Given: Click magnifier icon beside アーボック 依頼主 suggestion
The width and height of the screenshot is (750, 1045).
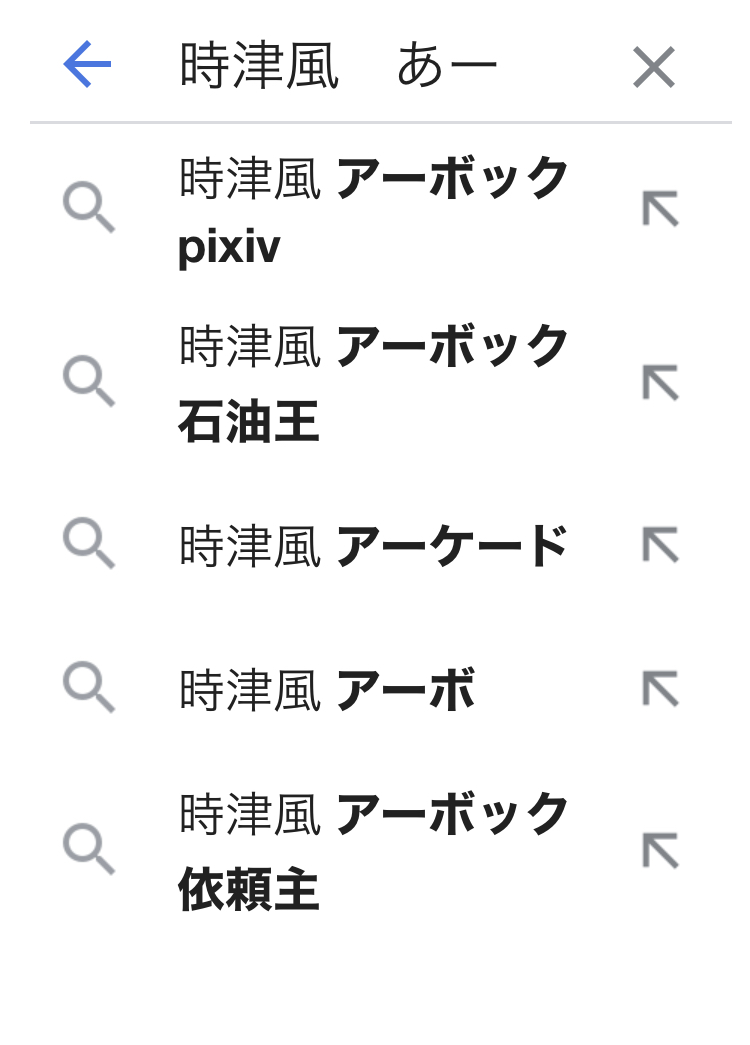Looking at the screenshot, I should click(89, 849).
